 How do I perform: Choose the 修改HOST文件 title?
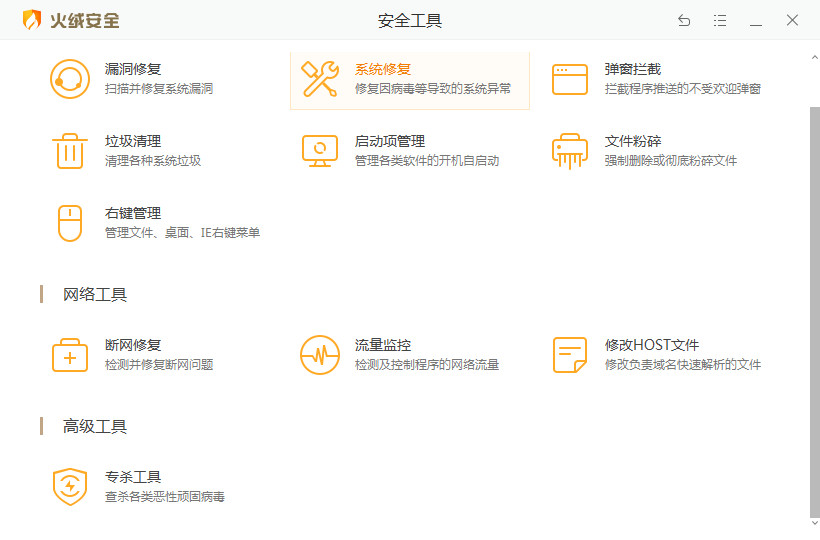pos(652,345)
